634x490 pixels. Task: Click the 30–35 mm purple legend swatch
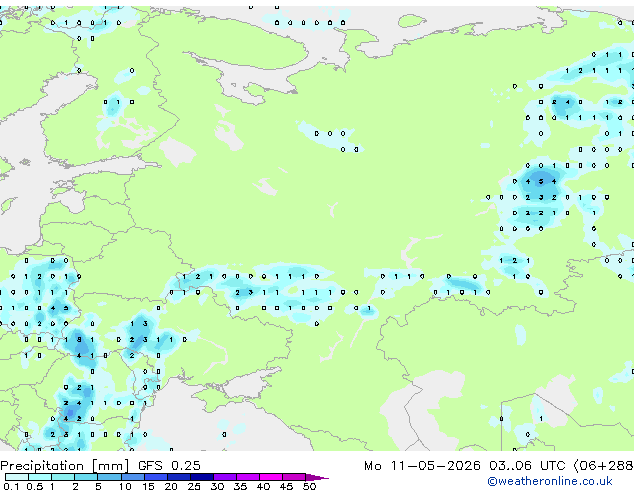pyautogui.click(x=225, y=477)
